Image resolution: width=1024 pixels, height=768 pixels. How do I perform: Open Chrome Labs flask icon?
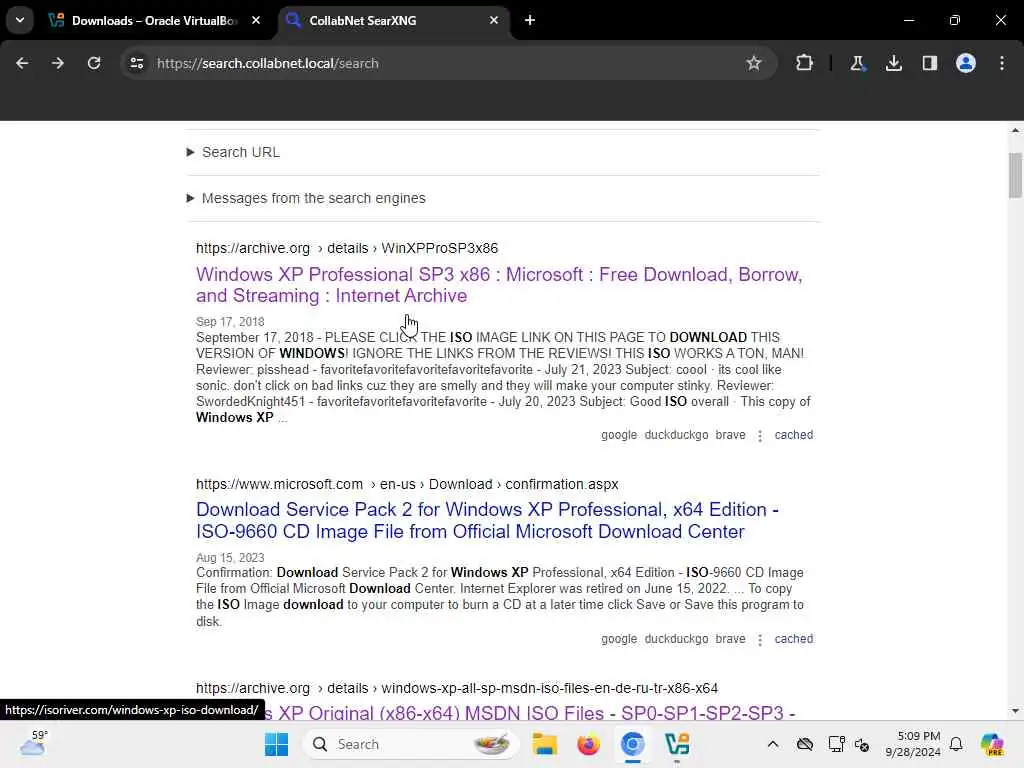point(857,63)
